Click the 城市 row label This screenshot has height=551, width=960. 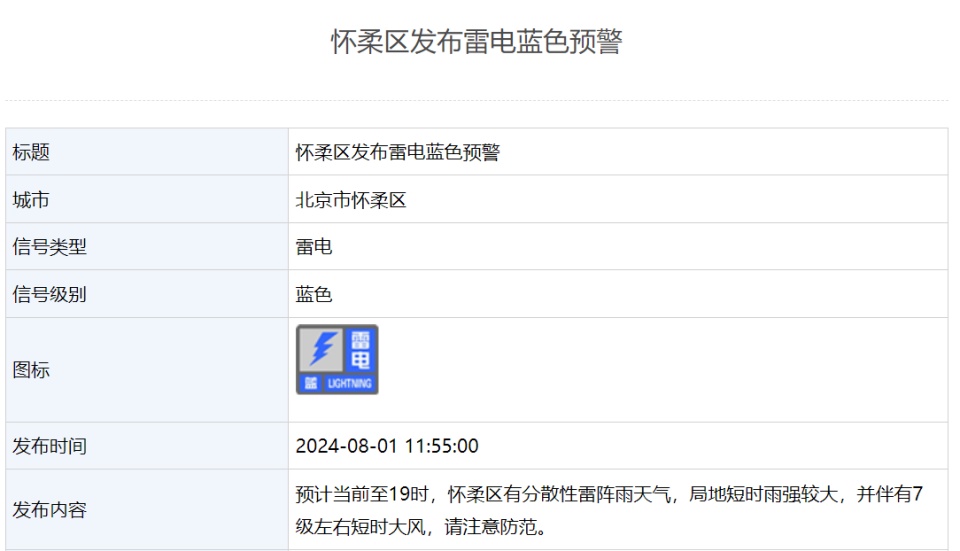31,200
